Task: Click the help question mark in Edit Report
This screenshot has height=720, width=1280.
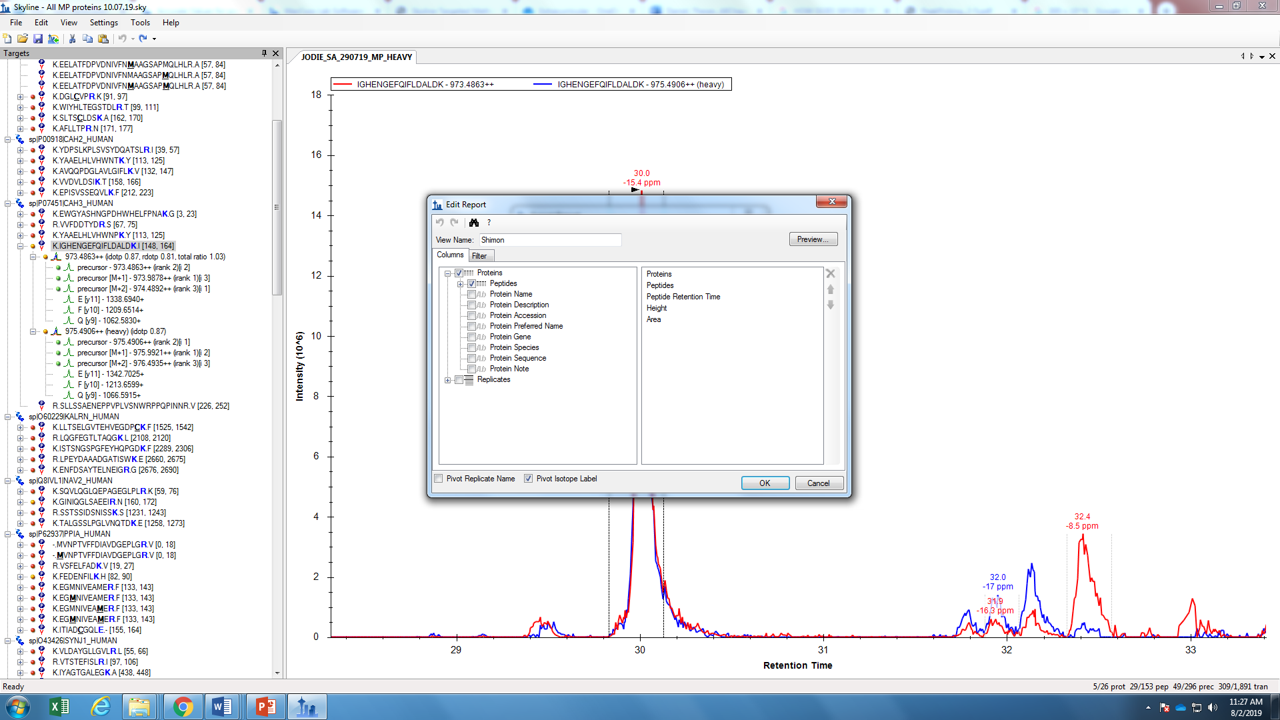Action: pos(489,223)
